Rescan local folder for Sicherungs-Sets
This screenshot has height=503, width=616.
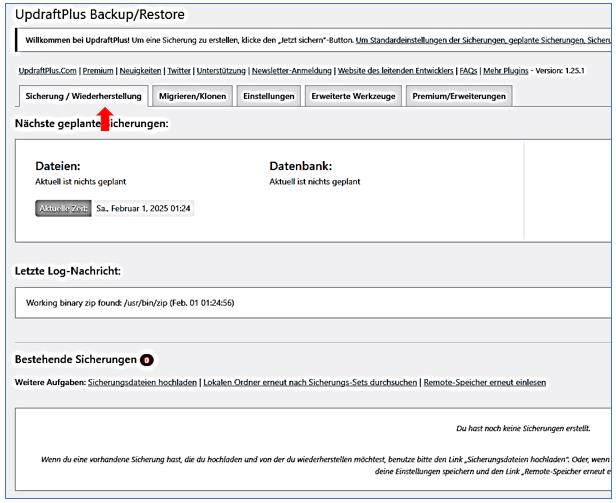click(309, 382)
